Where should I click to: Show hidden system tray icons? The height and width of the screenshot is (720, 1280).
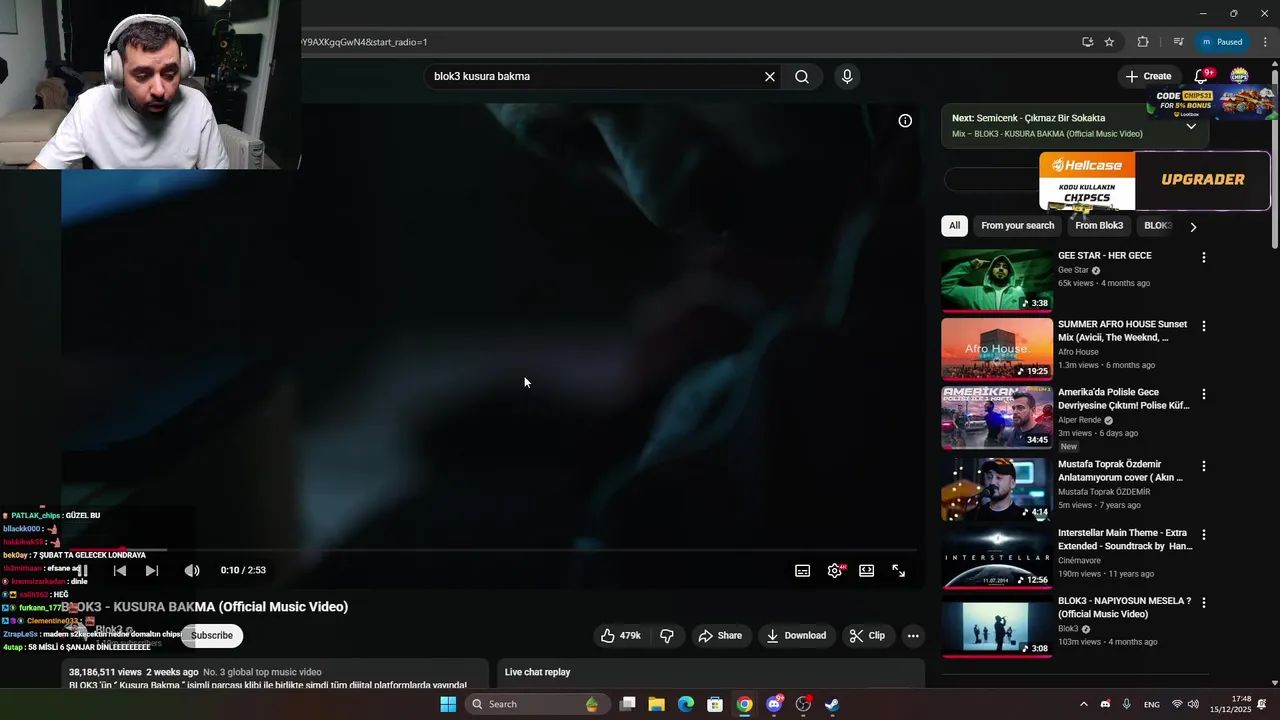[x=1083, y=704]
